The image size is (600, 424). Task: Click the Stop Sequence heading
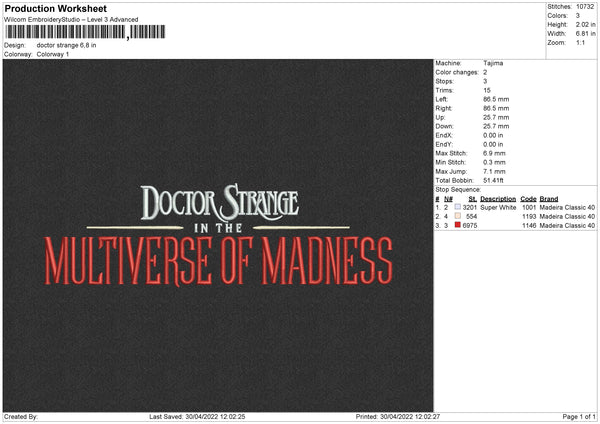(458, 189)
